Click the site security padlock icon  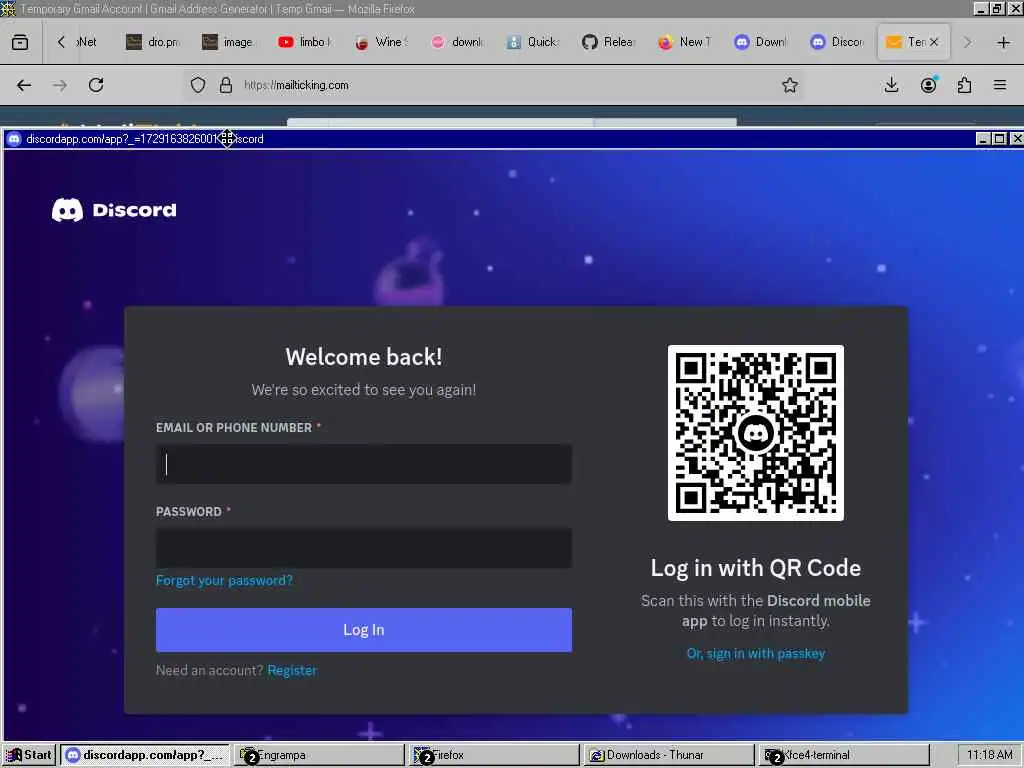(x=226, y=85)
